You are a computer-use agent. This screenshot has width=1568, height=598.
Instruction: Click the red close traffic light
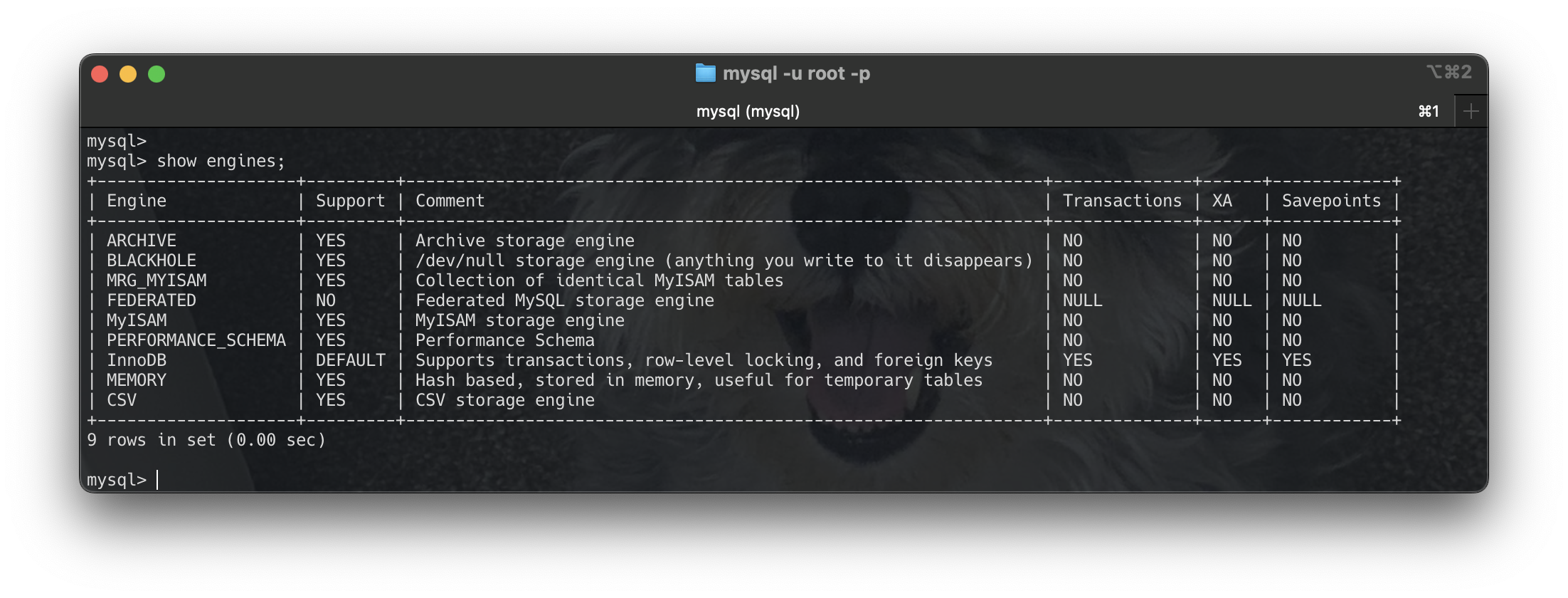pyautogui.click(x=99, y=73)
